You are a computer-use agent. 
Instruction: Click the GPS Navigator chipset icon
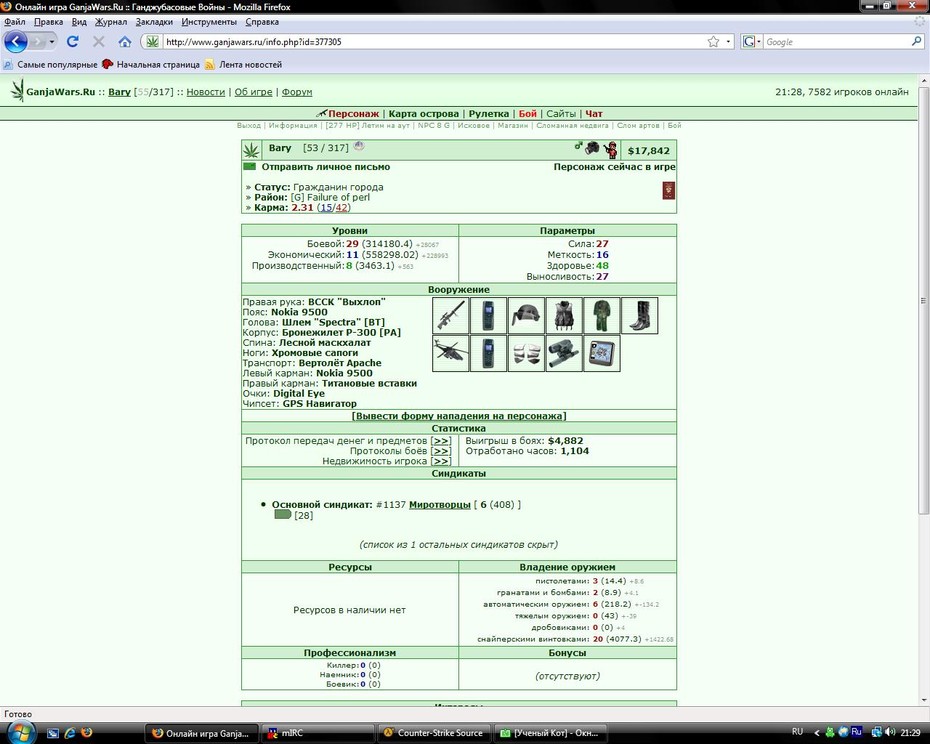click(x=601, y=353)
